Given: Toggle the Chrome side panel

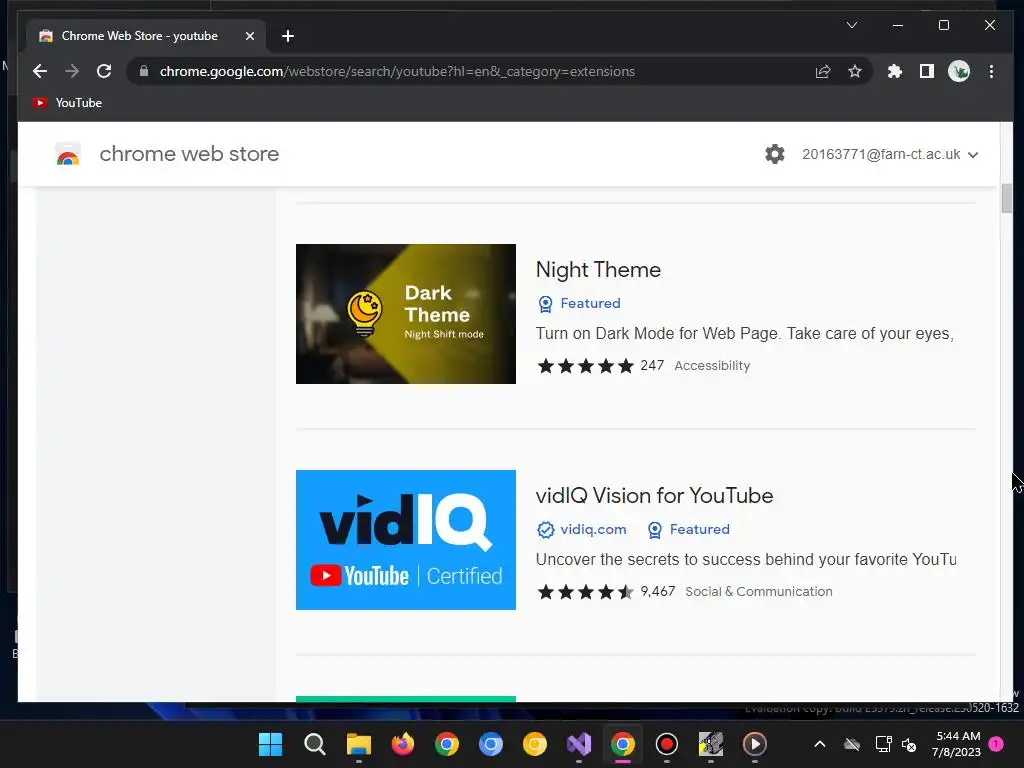Looking at the screenshot, I should click(x=927, y=71).
